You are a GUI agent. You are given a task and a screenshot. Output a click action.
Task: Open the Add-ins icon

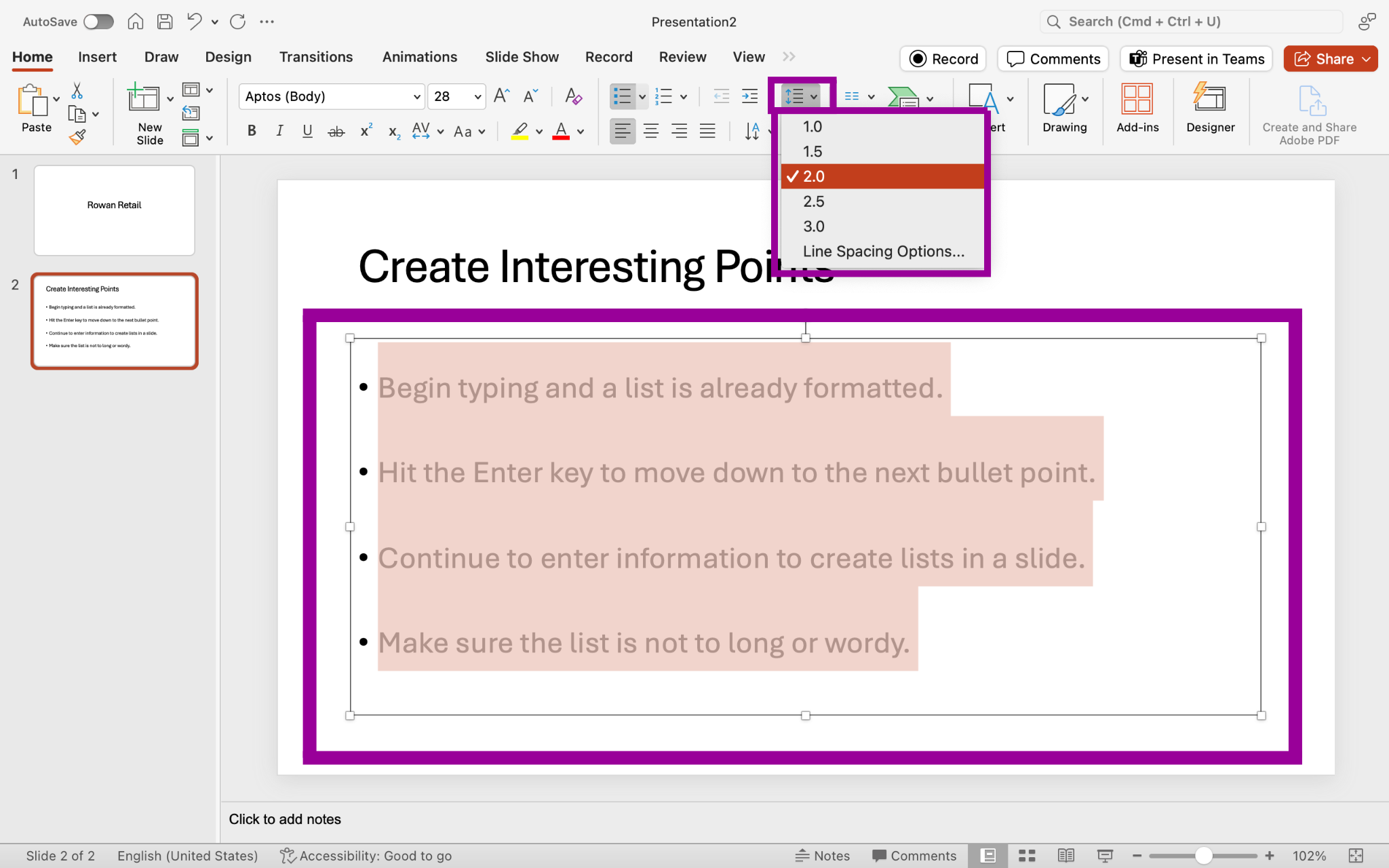click(1137, 99)
